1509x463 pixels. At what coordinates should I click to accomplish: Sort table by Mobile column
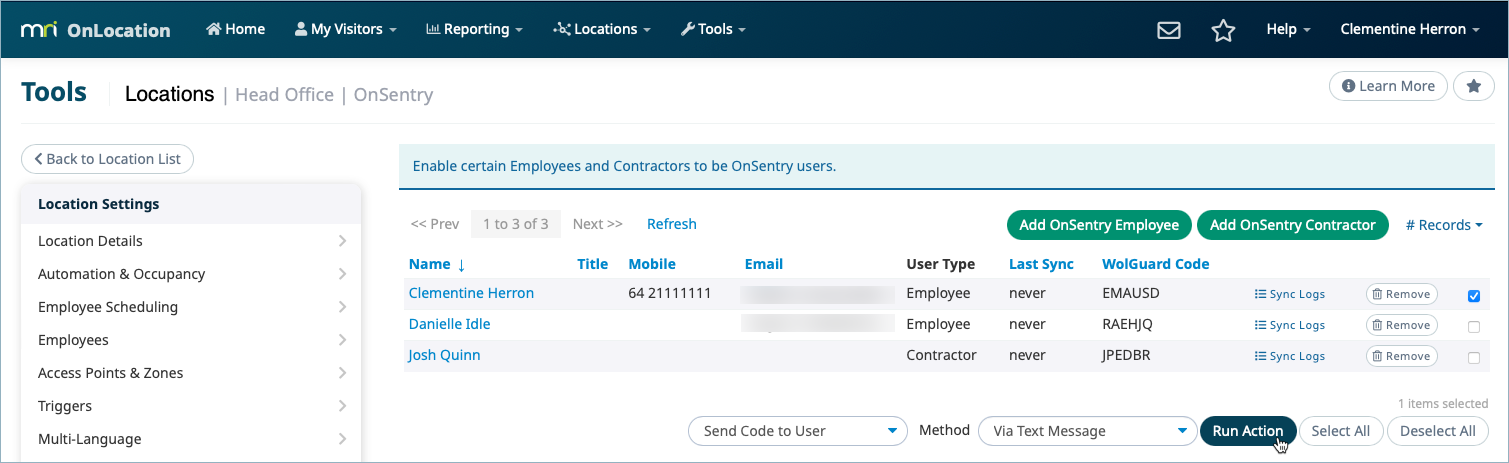[652, 264]
